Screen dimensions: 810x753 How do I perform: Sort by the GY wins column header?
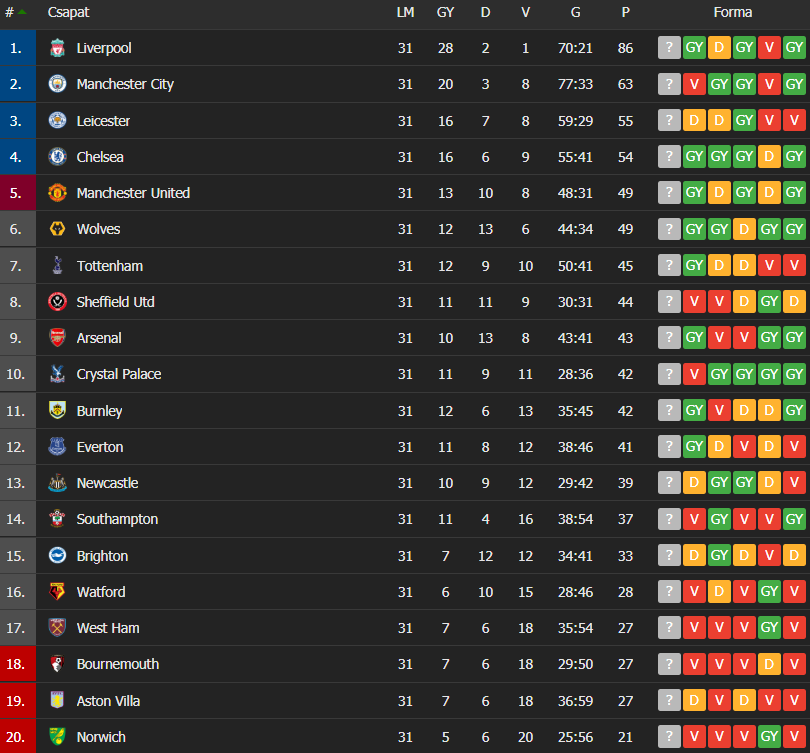(445, 12)
